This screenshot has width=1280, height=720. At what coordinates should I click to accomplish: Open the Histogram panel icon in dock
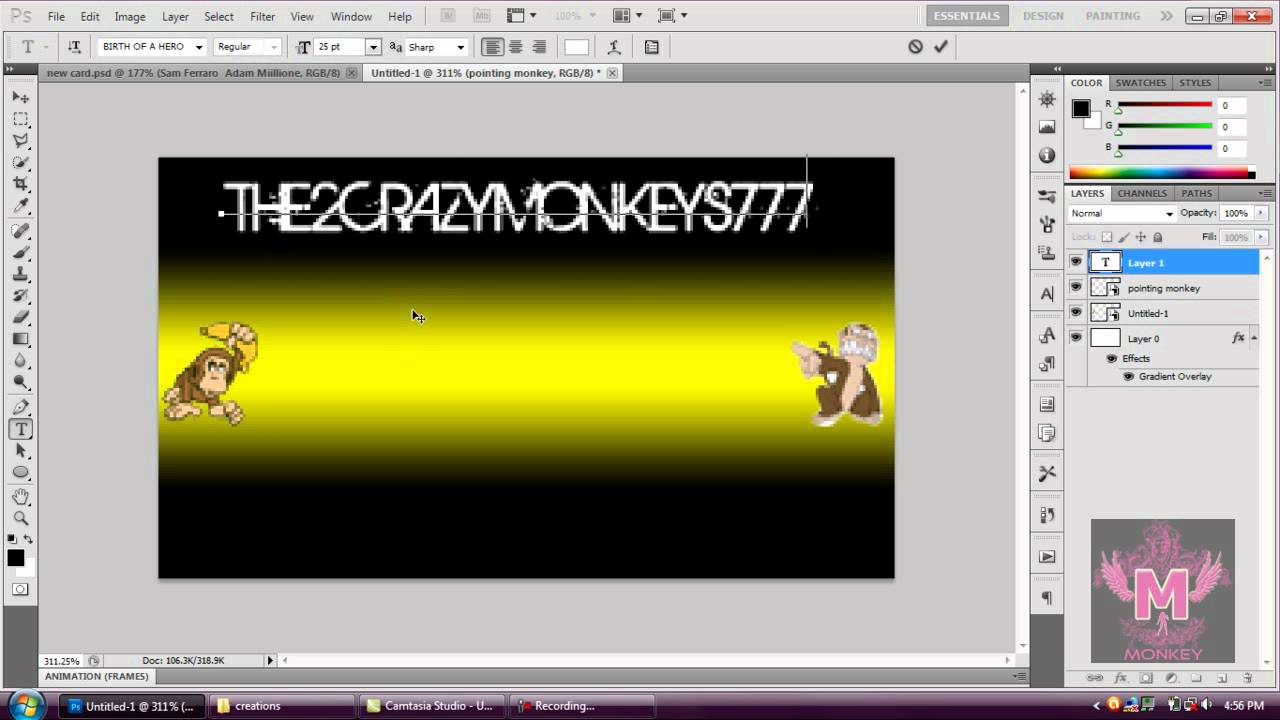[x=1047, y=127]
